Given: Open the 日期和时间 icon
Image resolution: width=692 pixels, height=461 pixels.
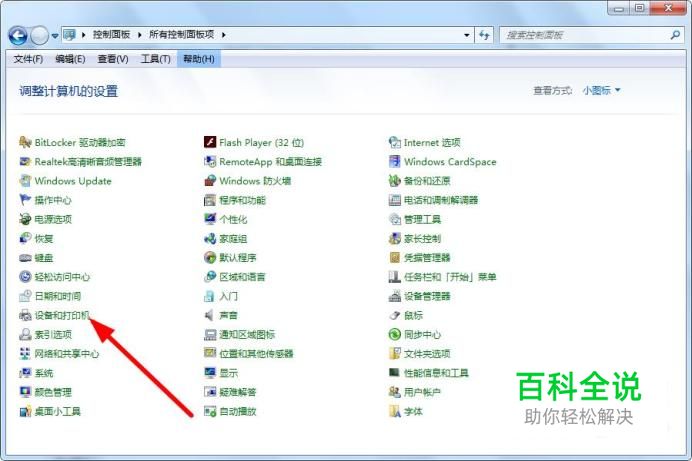Looking at the screenshot, I should pos(25,296).
